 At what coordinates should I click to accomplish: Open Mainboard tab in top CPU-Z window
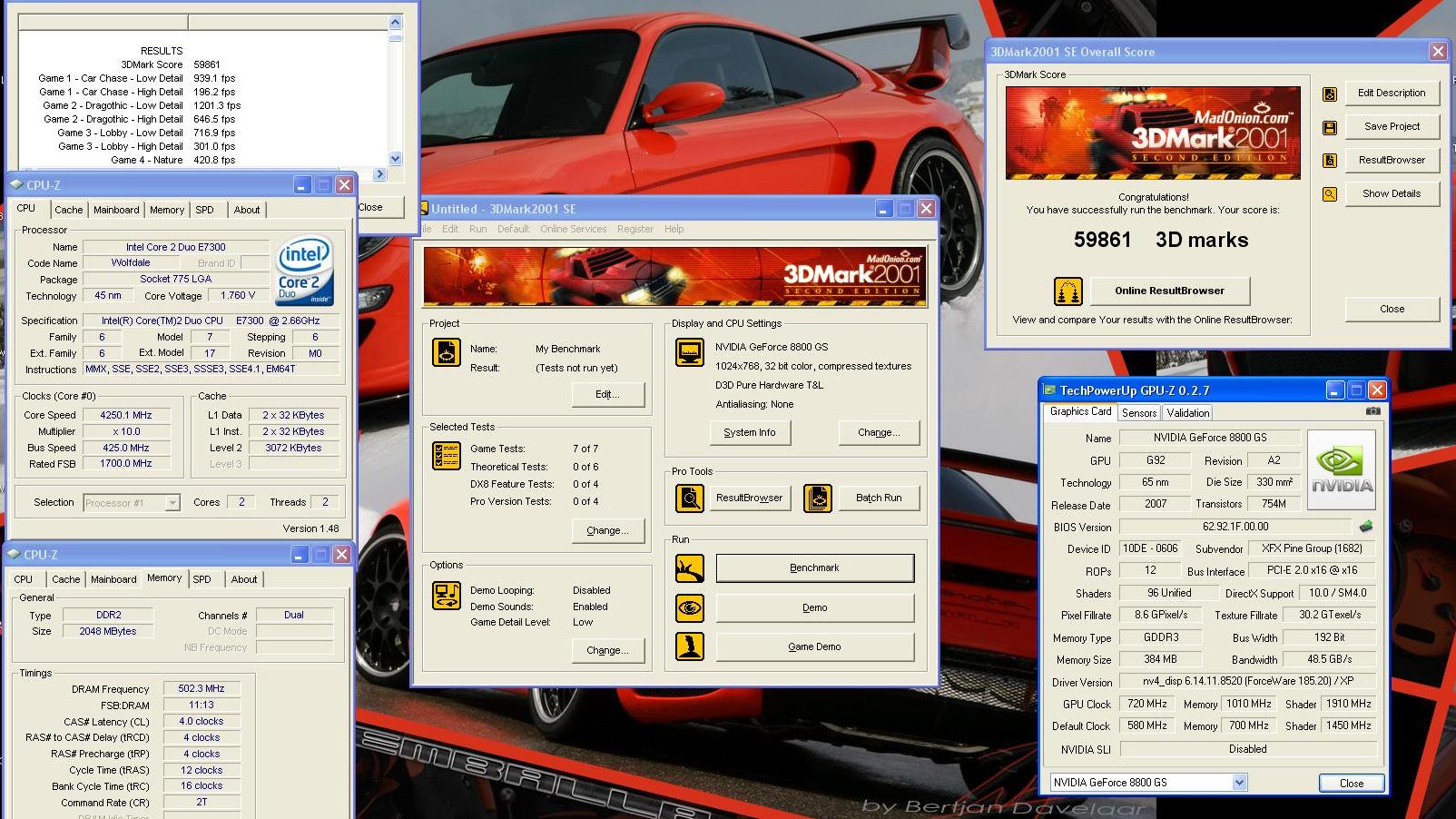116,210
